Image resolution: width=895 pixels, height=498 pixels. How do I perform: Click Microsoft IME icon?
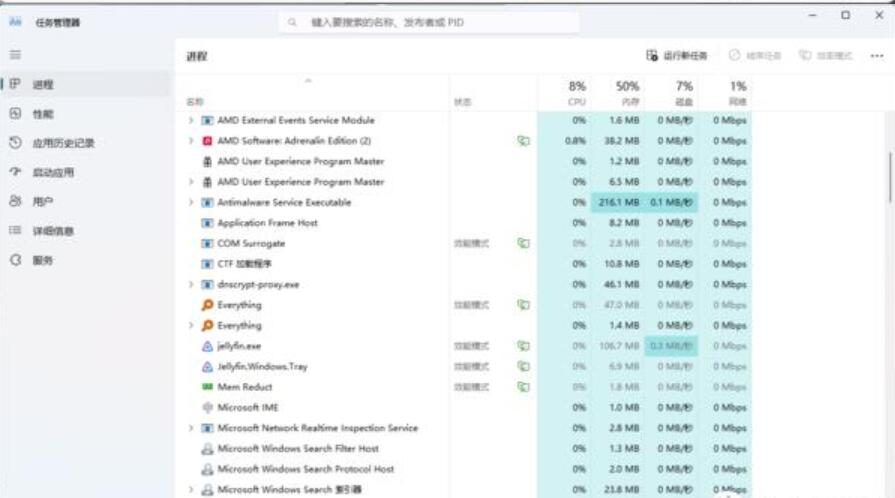point(207,407)
